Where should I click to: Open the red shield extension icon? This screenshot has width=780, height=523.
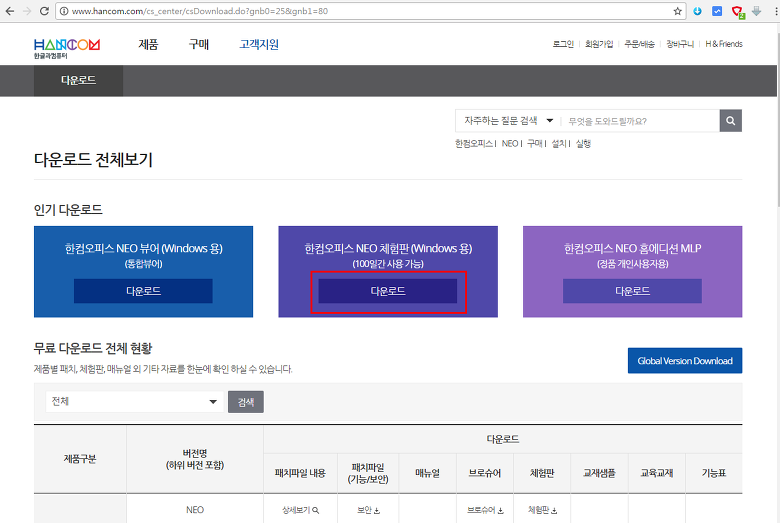coord(738,11)
